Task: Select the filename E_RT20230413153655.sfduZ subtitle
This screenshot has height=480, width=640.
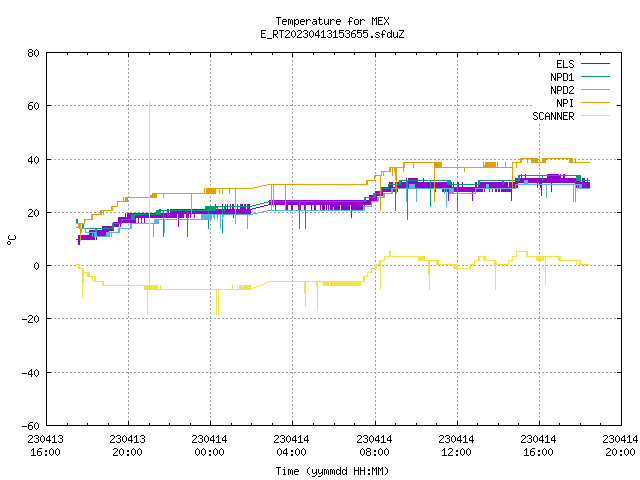Action: click(332, 34)
